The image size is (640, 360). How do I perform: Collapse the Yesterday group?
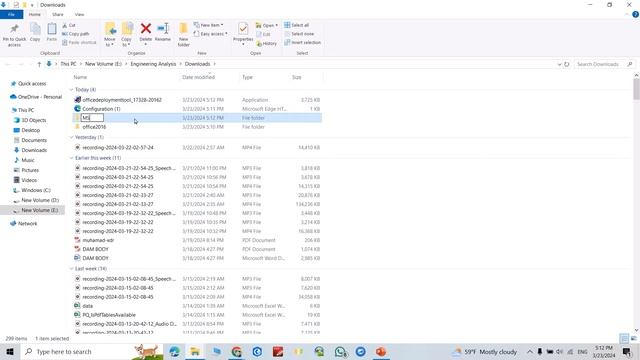coord(71,137)
